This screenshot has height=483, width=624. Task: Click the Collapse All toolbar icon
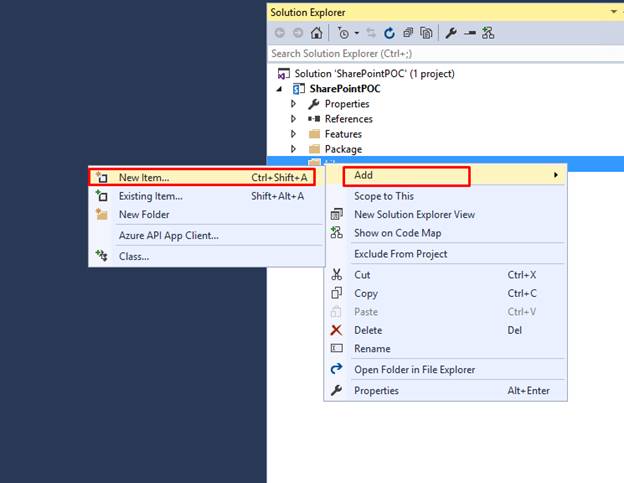click(408, 33)
